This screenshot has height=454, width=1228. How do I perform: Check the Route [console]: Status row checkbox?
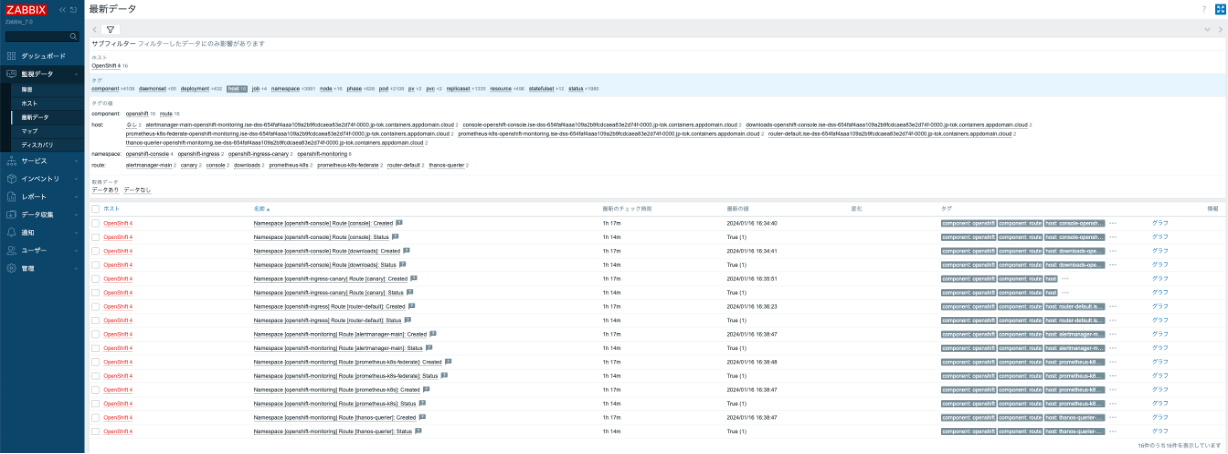95,237
